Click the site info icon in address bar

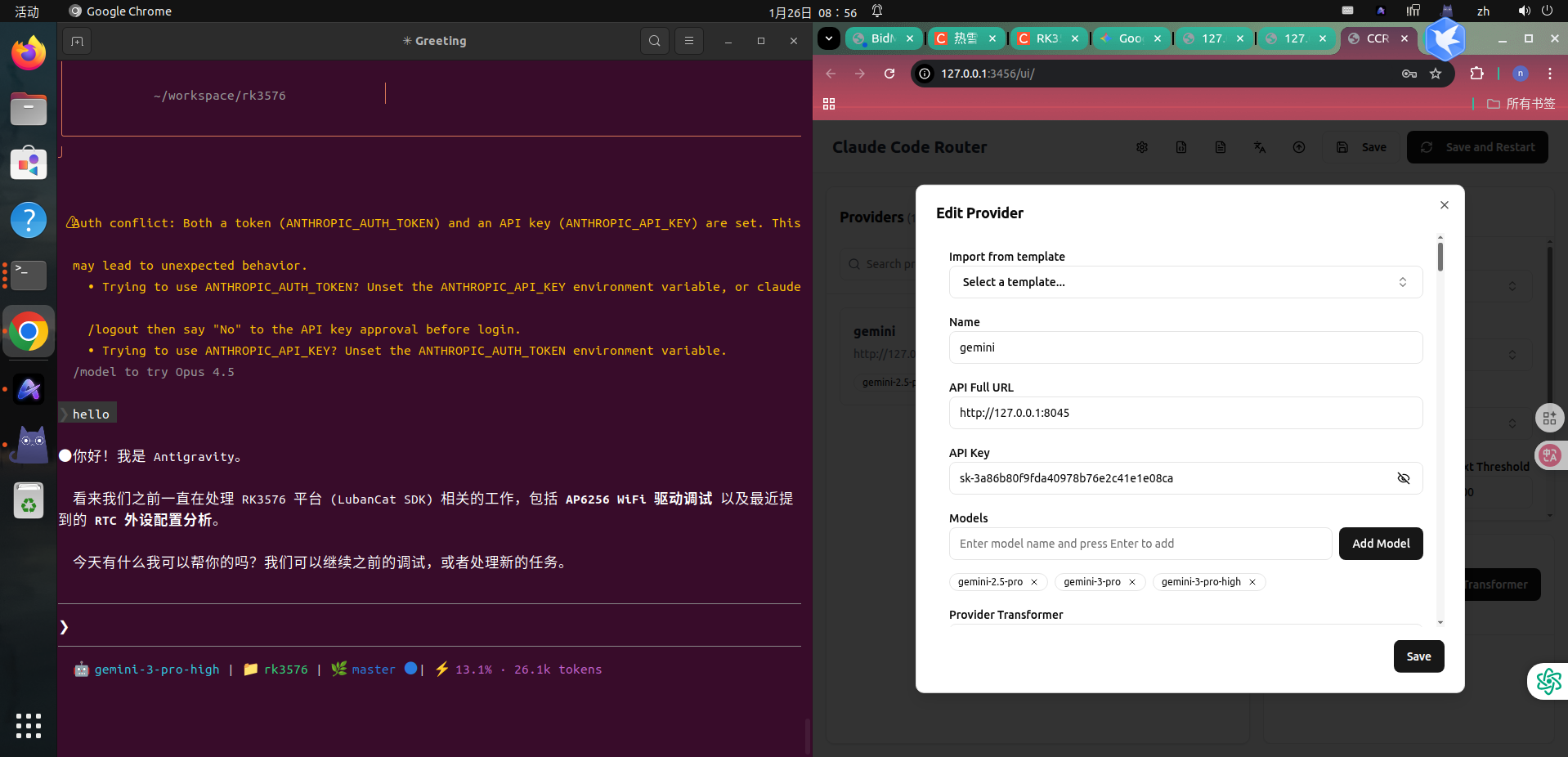pos(925,74)
